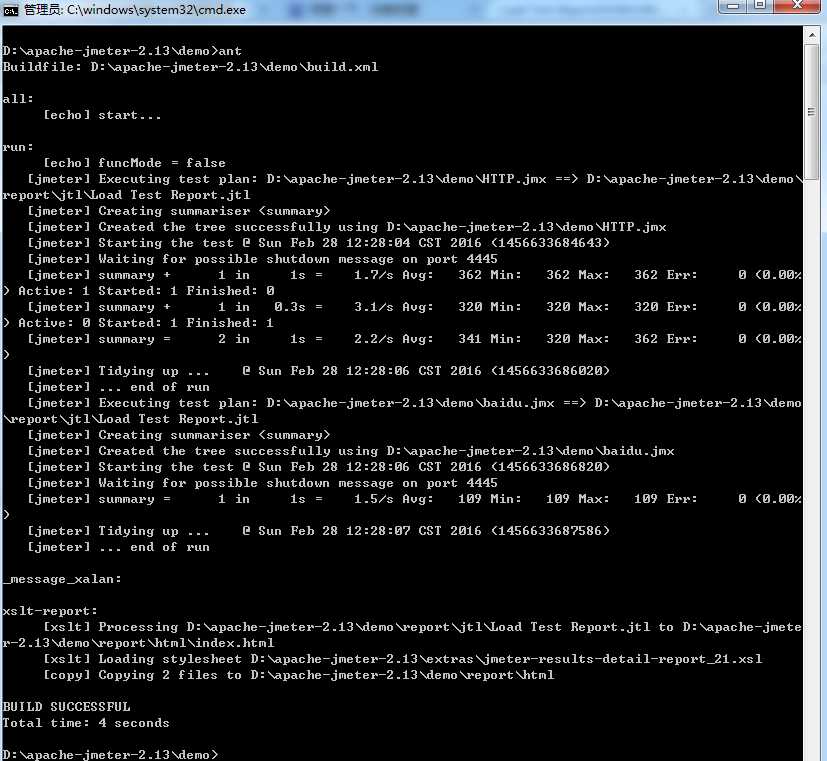827x761 pixels.
Task: Click the 'Buildfile: D:\apache-jmeter-2.13\demo\build.xml' line
Action: 190,67
